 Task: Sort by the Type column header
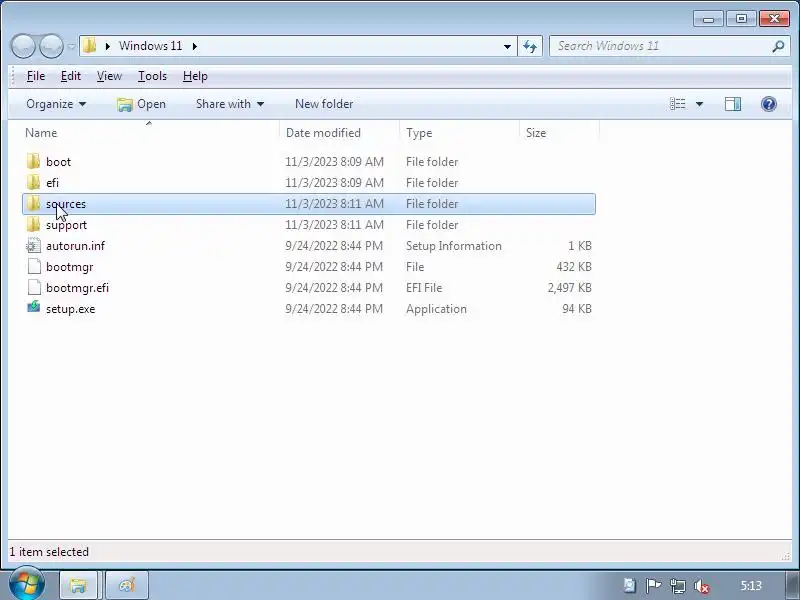459,133
